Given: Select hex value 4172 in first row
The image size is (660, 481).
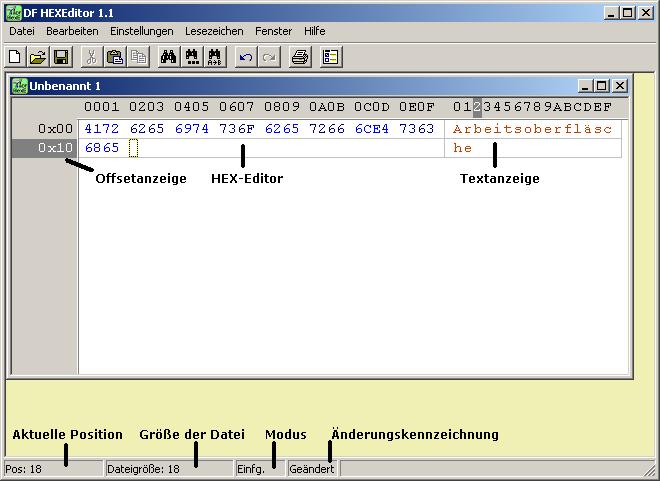Looking at the screenshot, I should [100, 129].
